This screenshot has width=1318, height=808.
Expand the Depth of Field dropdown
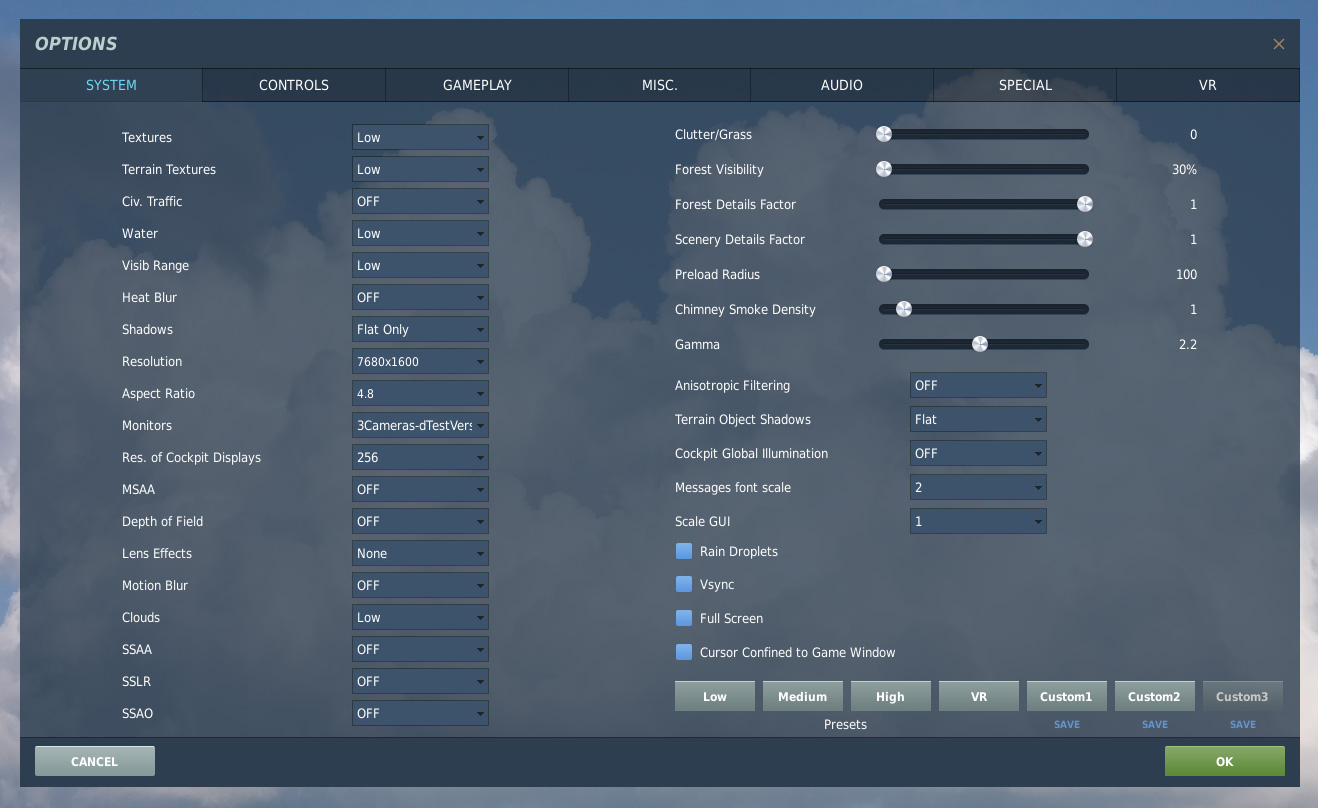[420, 521]
